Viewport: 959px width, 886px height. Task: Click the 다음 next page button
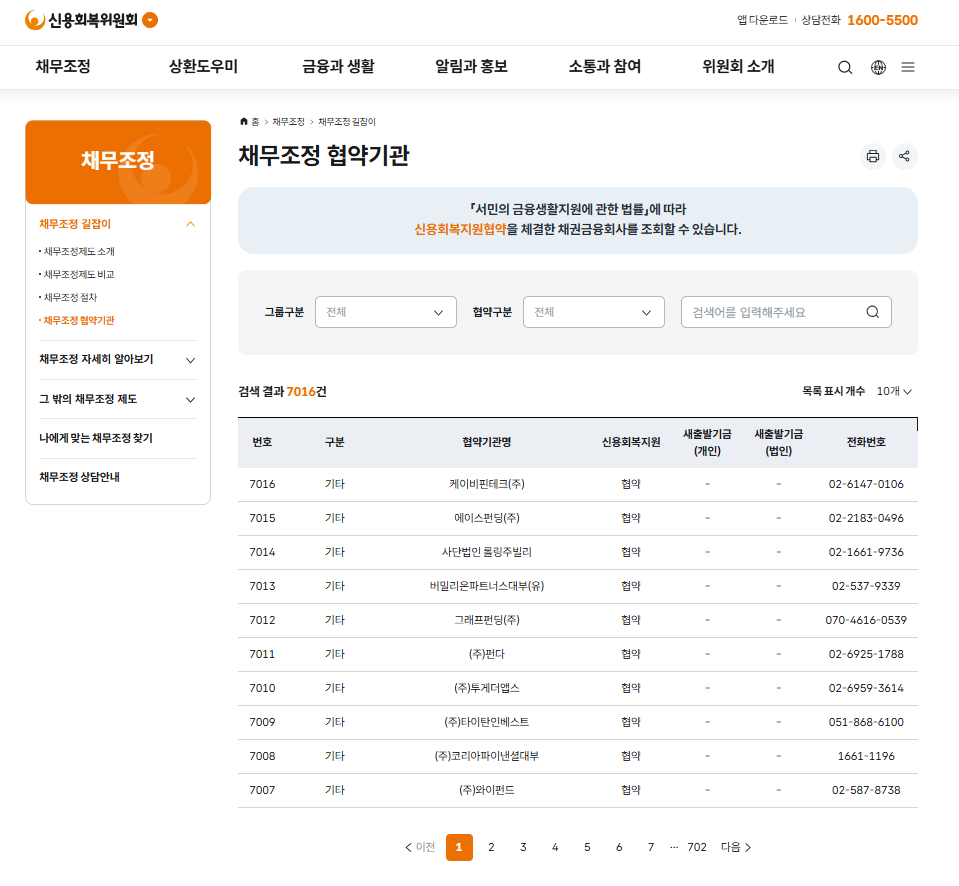click(x=736, y=847)
